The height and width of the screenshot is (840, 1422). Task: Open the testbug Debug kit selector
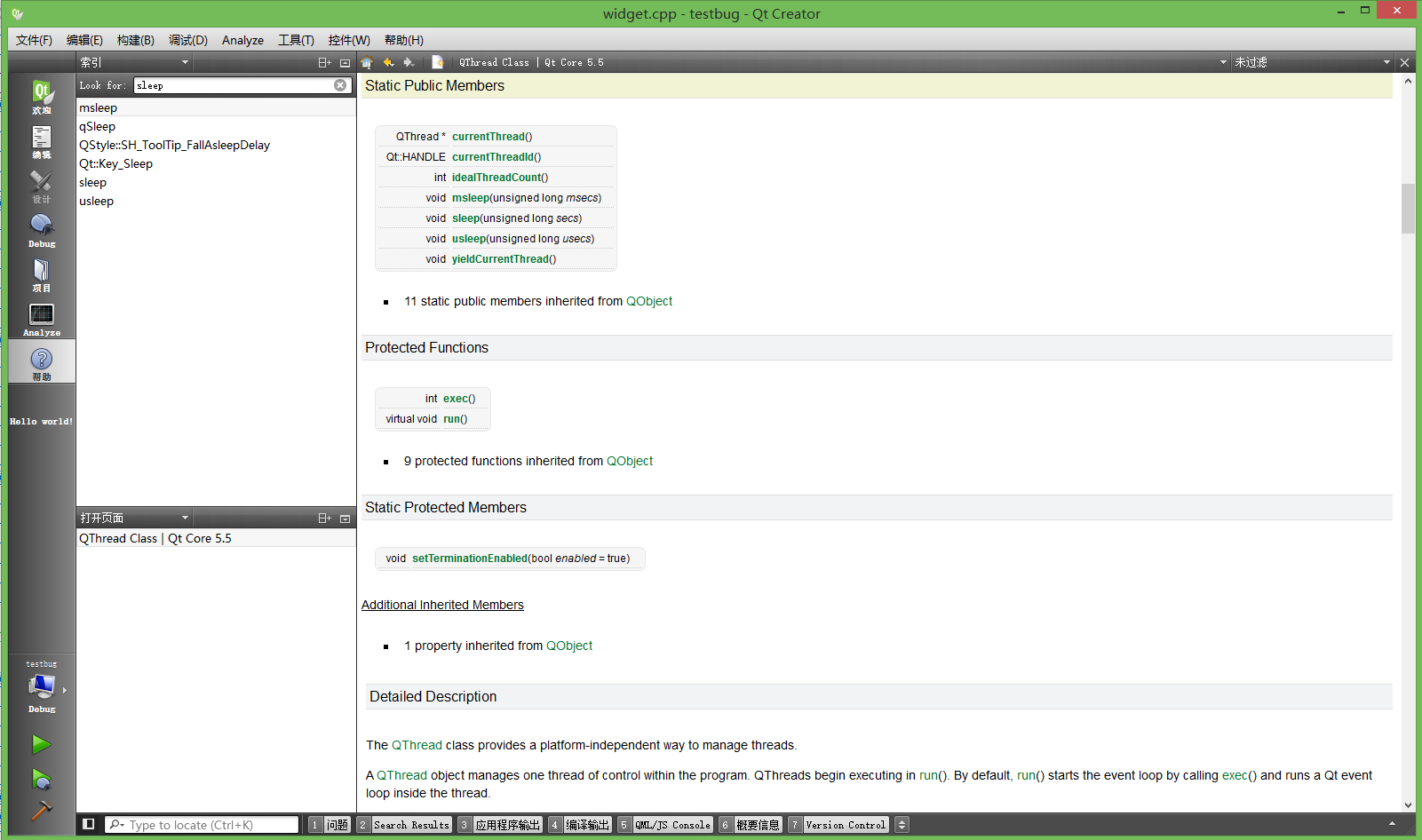coord(42,687)
